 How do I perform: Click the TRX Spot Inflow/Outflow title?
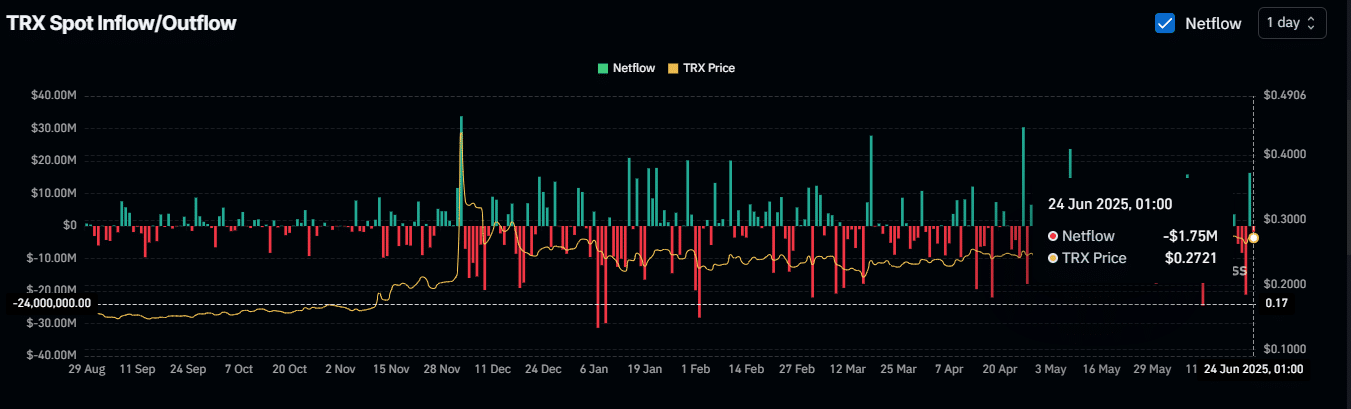click(x=121, y=22)
